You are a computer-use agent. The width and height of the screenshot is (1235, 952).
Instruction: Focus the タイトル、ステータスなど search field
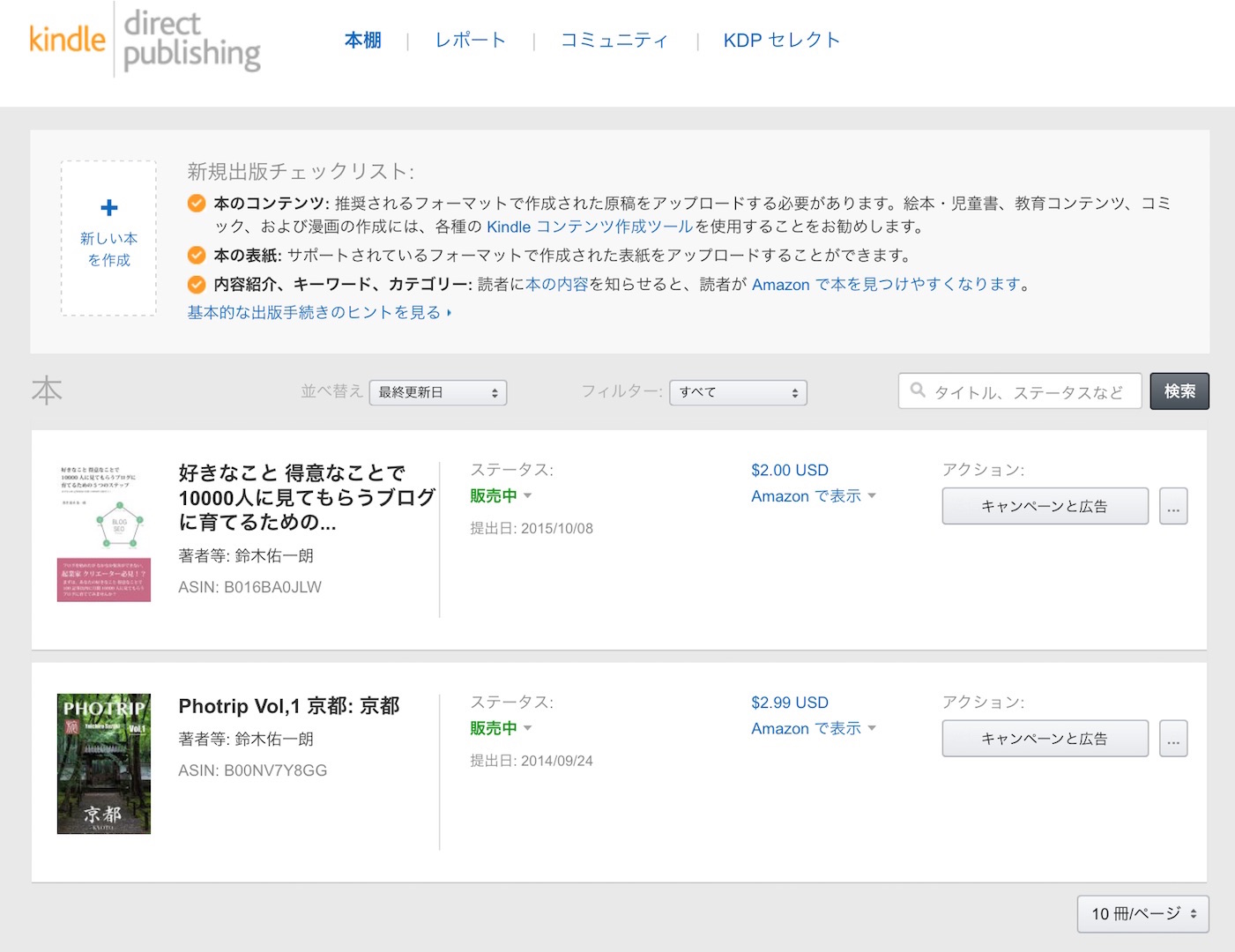[x=1020, y=391]
